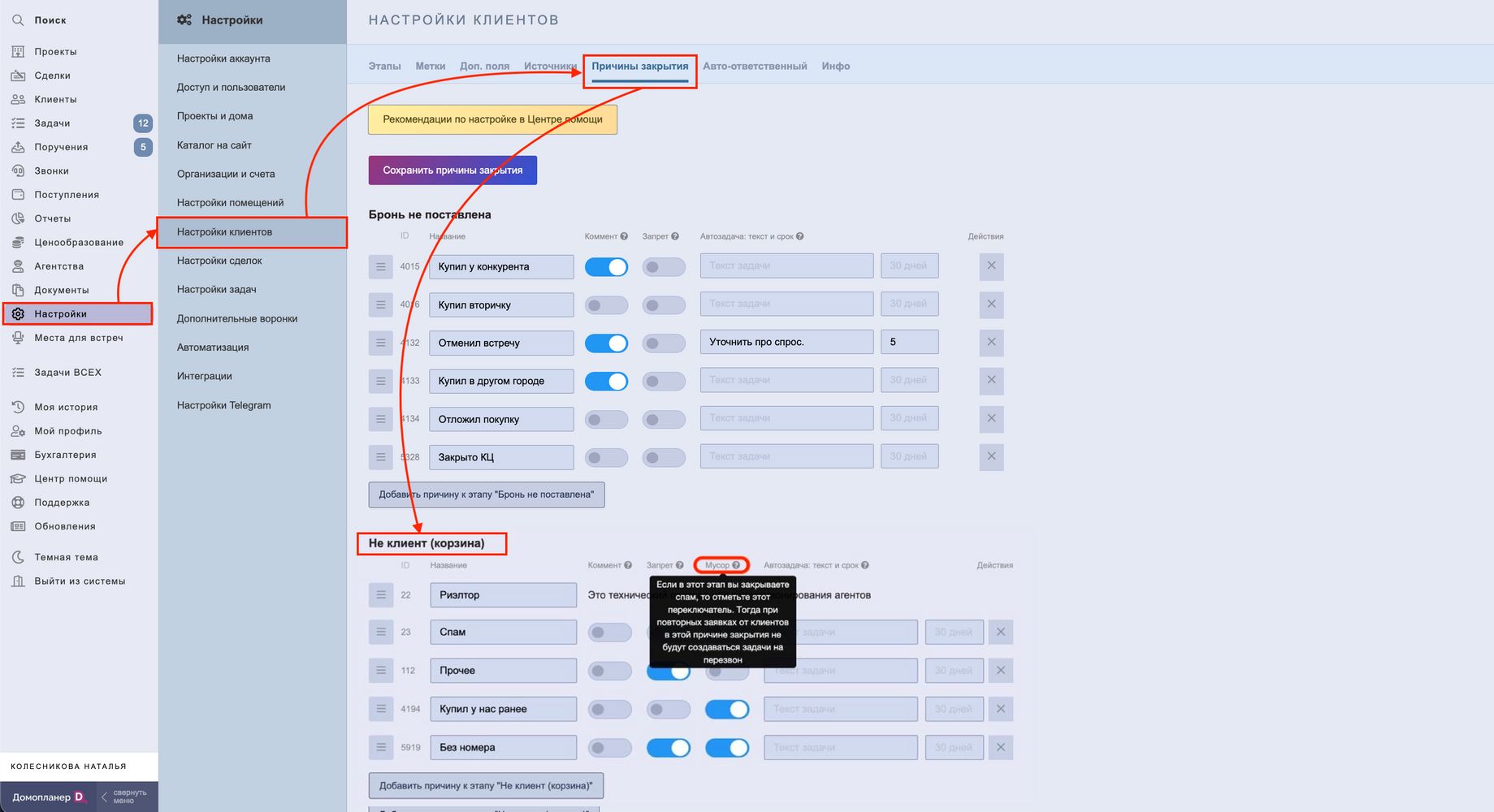
Task: Open Поступления in the left sidebar
Action: coord(67,195)
